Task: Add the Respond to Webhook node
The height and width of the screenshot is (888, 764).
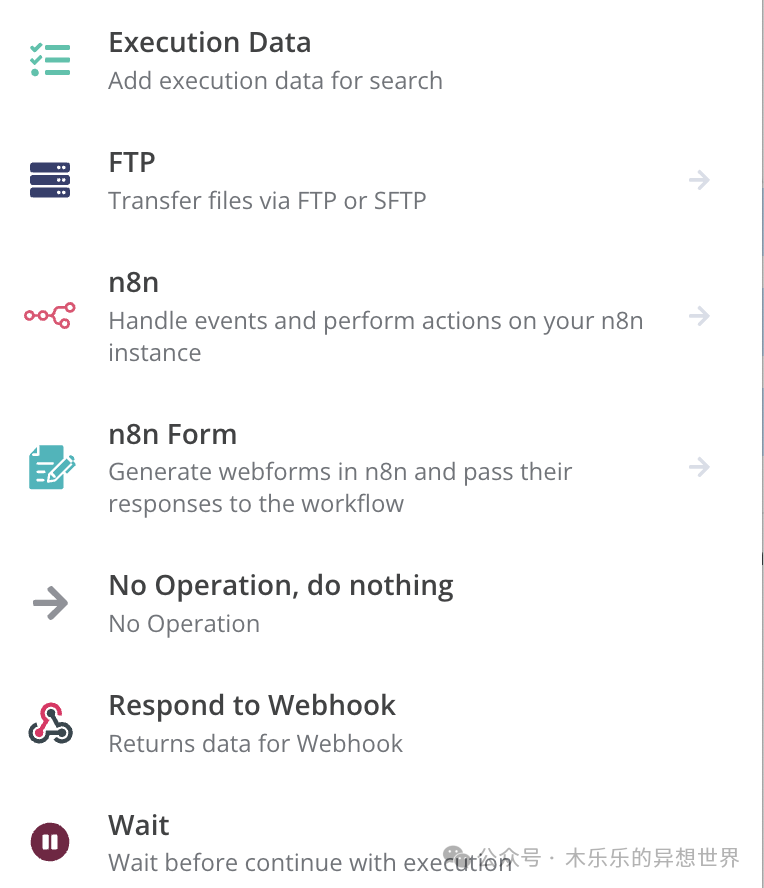Action: coord(252,706)
